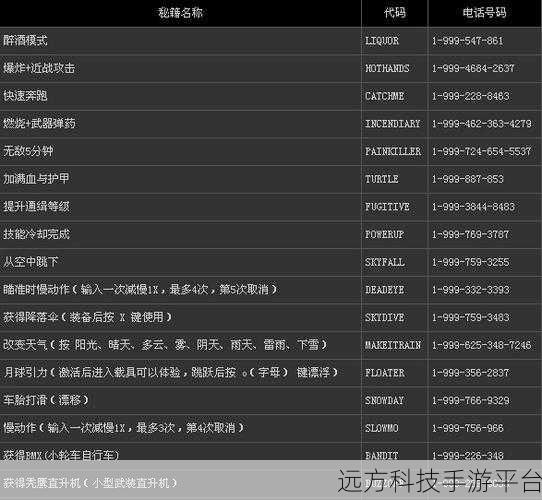Screen dimensions: 542x500
Task: Select the 改变天气 cheat description
Action: (x=165, y=345)
